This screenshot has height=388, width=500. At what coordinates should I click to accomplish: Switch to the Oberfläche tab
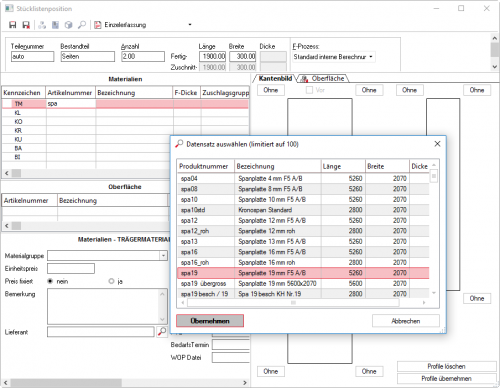coord(323,79)
